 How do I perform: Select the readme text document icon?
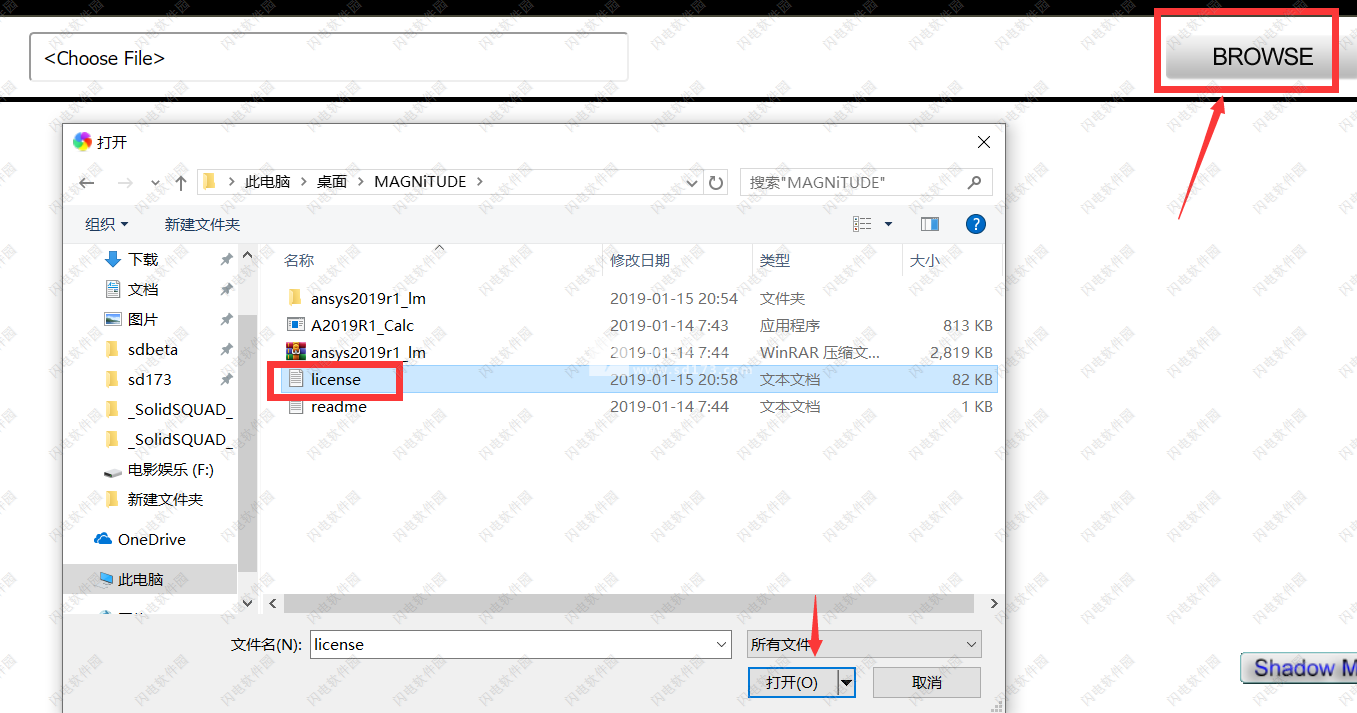click(294, 407)
